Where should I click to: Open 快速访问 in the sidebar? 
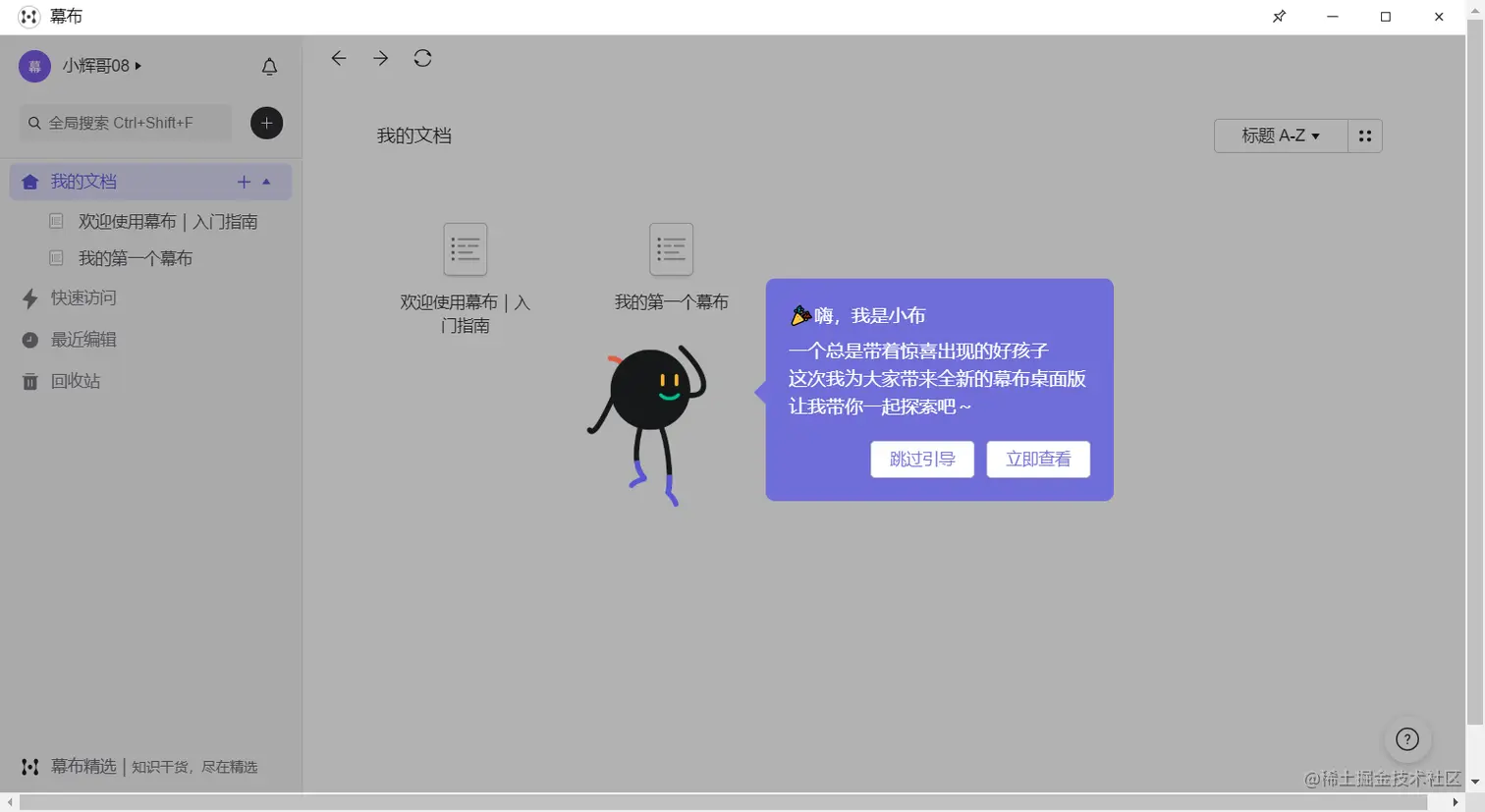tap(83, 298)
